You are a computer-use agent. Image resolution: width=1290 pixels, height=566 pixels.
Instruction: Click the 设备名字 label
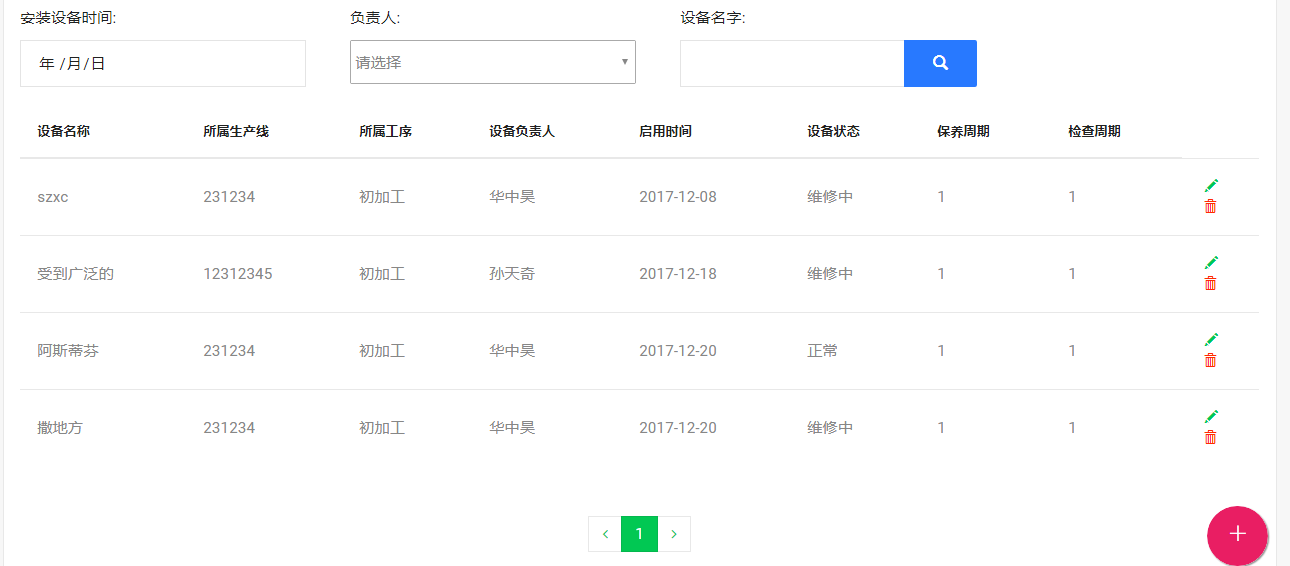[x=713, y=17]
